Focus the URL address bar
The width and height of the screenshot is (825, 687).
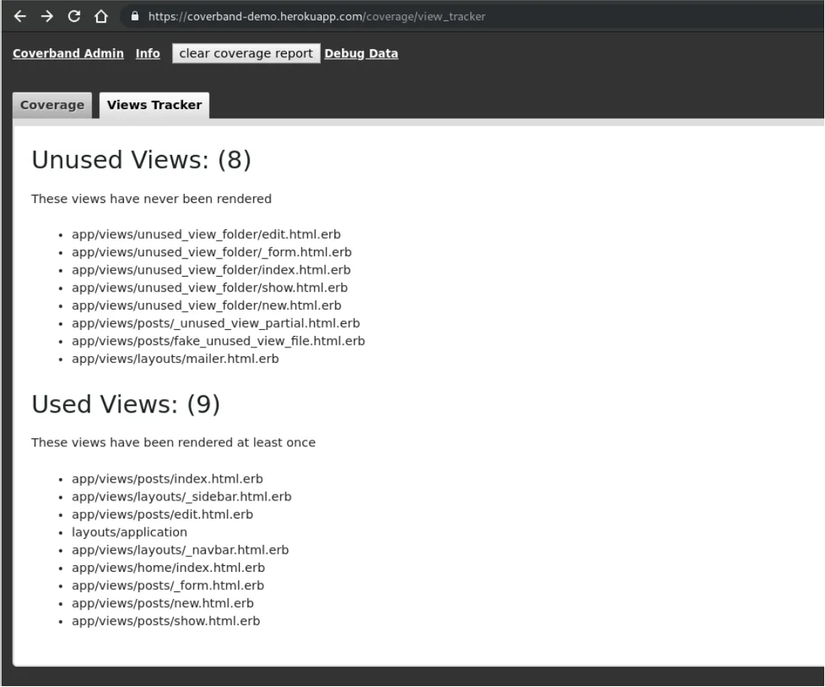pyautogui.click(x=474, y=16)
